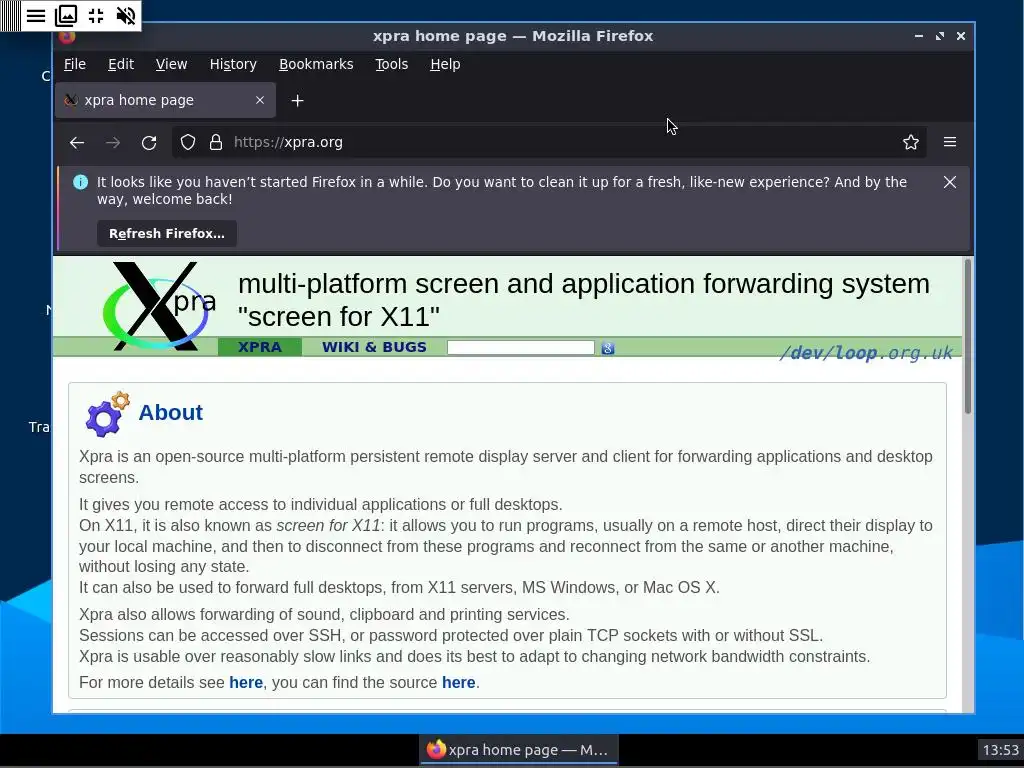
Task: Open the Bookmarks menu
Action: pos(316,64)
